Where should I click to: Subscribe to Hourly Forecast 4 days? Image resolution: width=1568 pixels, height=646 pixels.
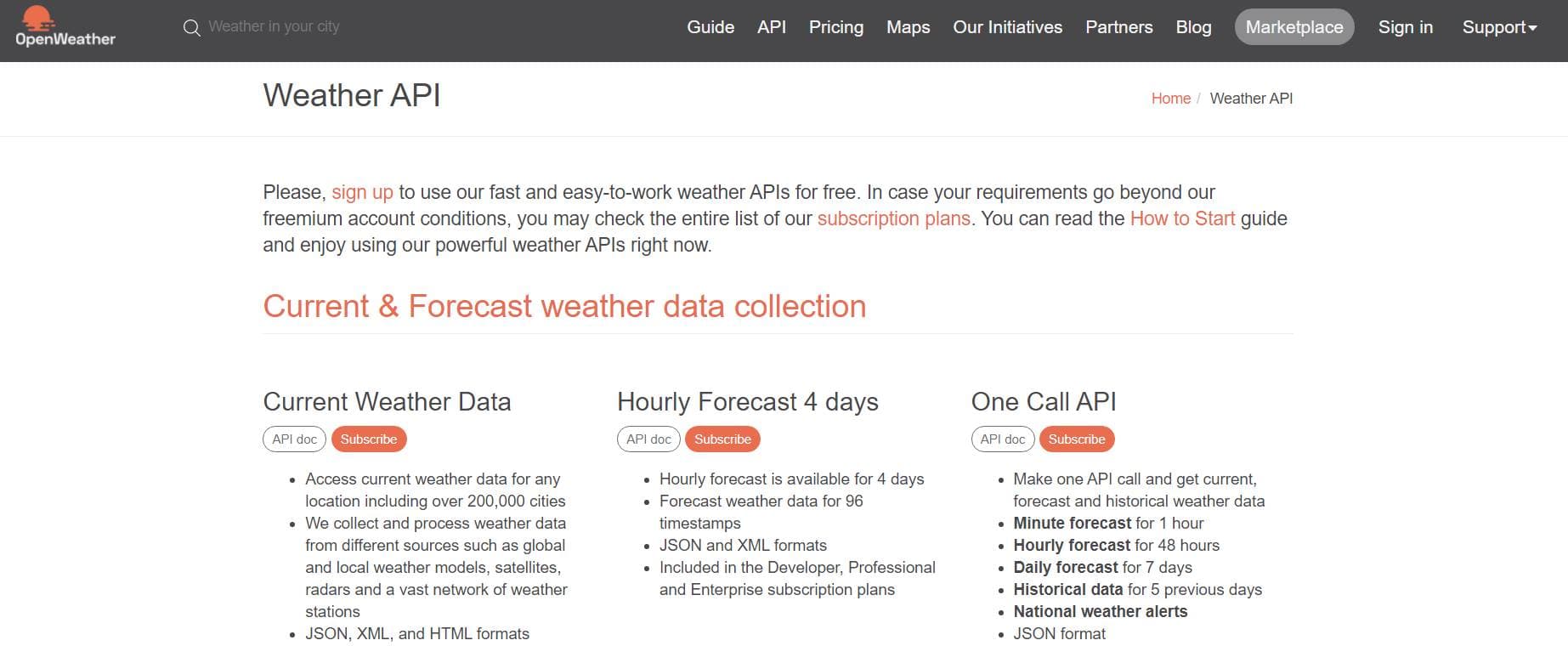tap(722, 439)
